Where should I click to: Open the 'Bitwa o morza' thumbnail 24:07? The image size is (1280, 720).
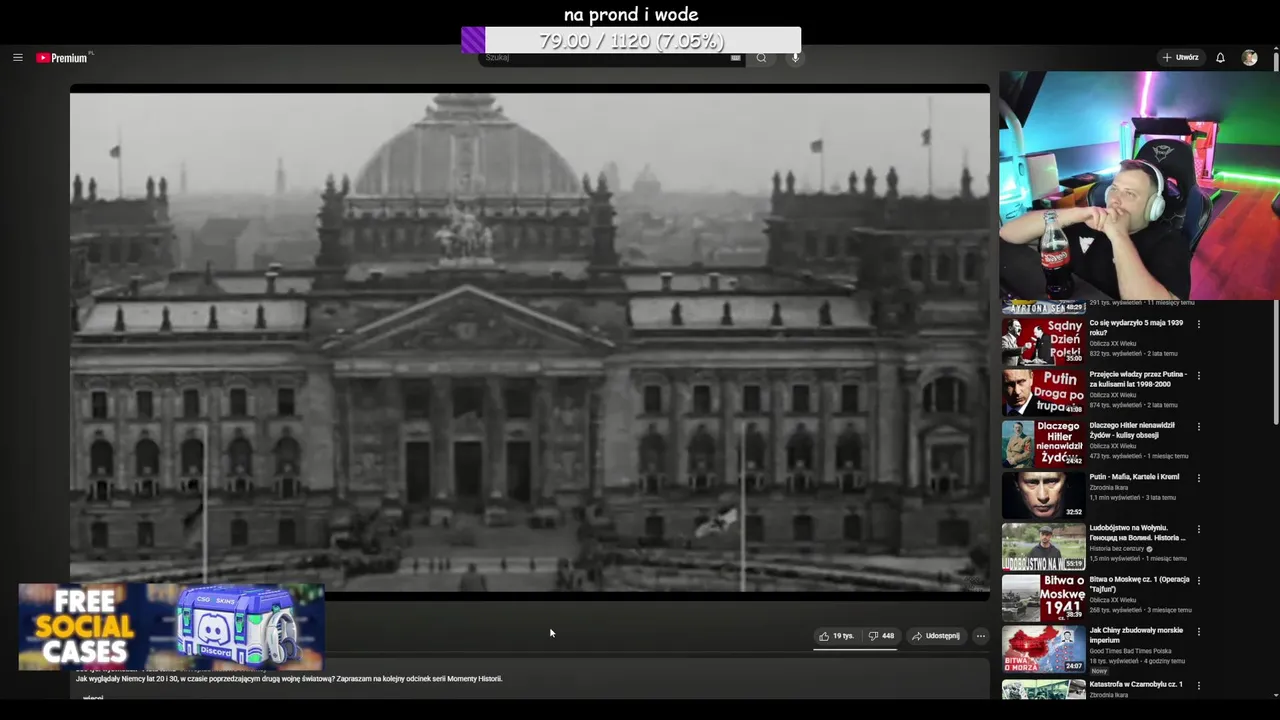(x=1043, y=649)
